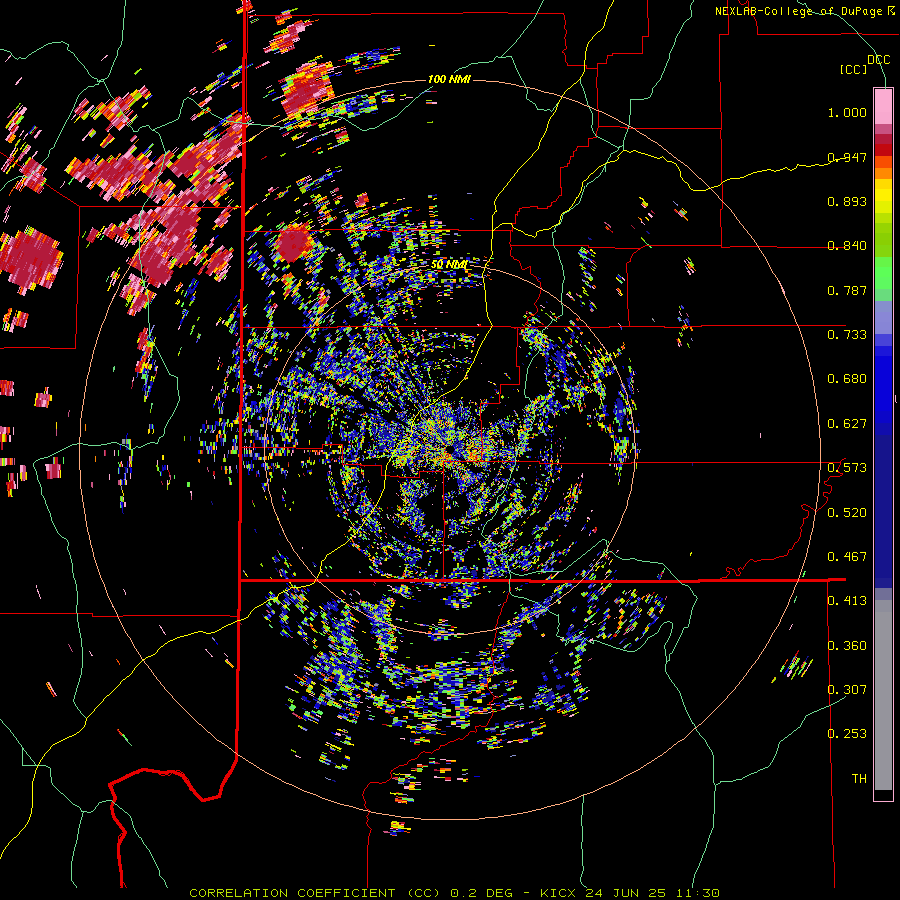This screenshot has width=900, height=900.
Task: Pick the gray color bar segment
Action: pos(883,695)
